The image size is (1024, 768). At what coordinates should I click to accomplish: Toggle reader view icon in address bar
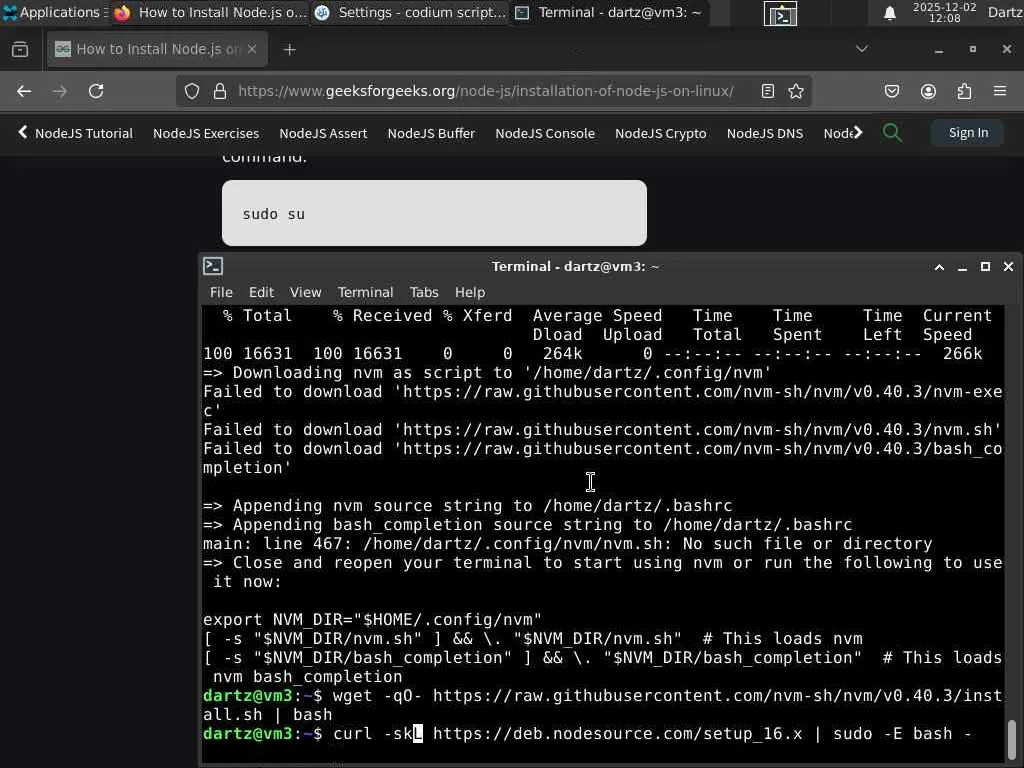768,91
